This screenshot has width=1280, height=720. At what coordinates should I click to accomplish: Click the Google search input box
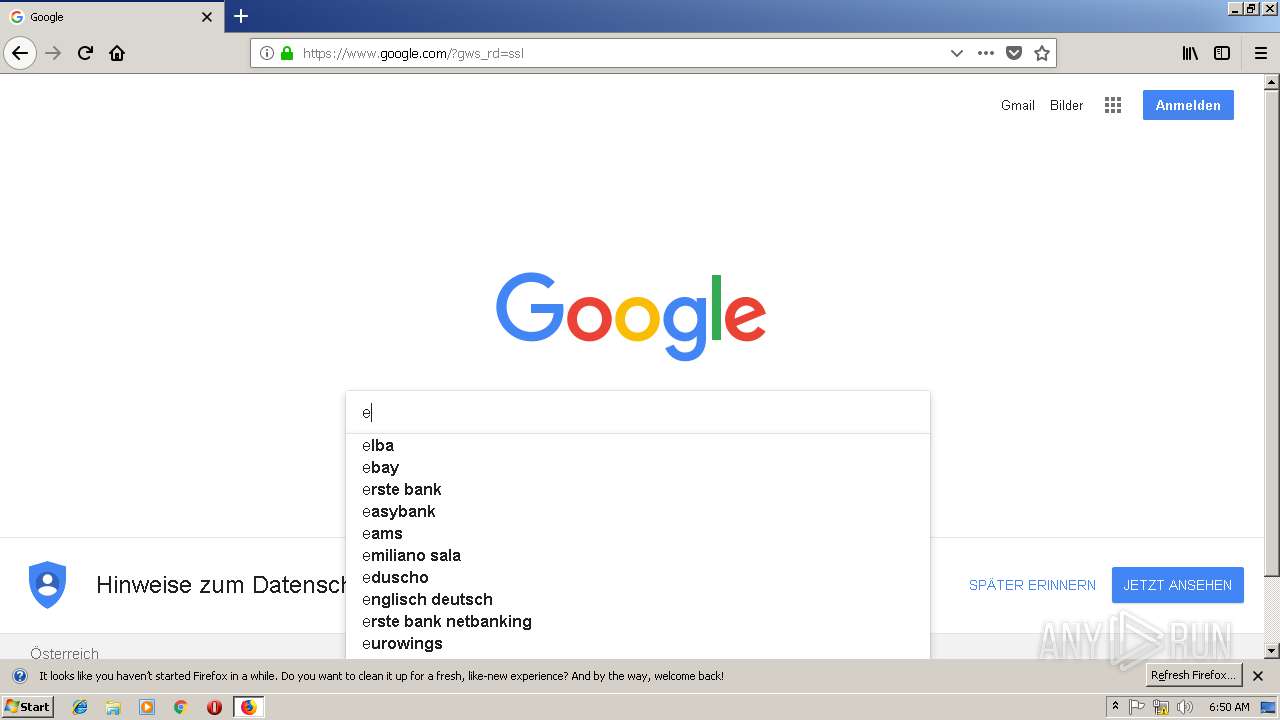tap(638, 412)
